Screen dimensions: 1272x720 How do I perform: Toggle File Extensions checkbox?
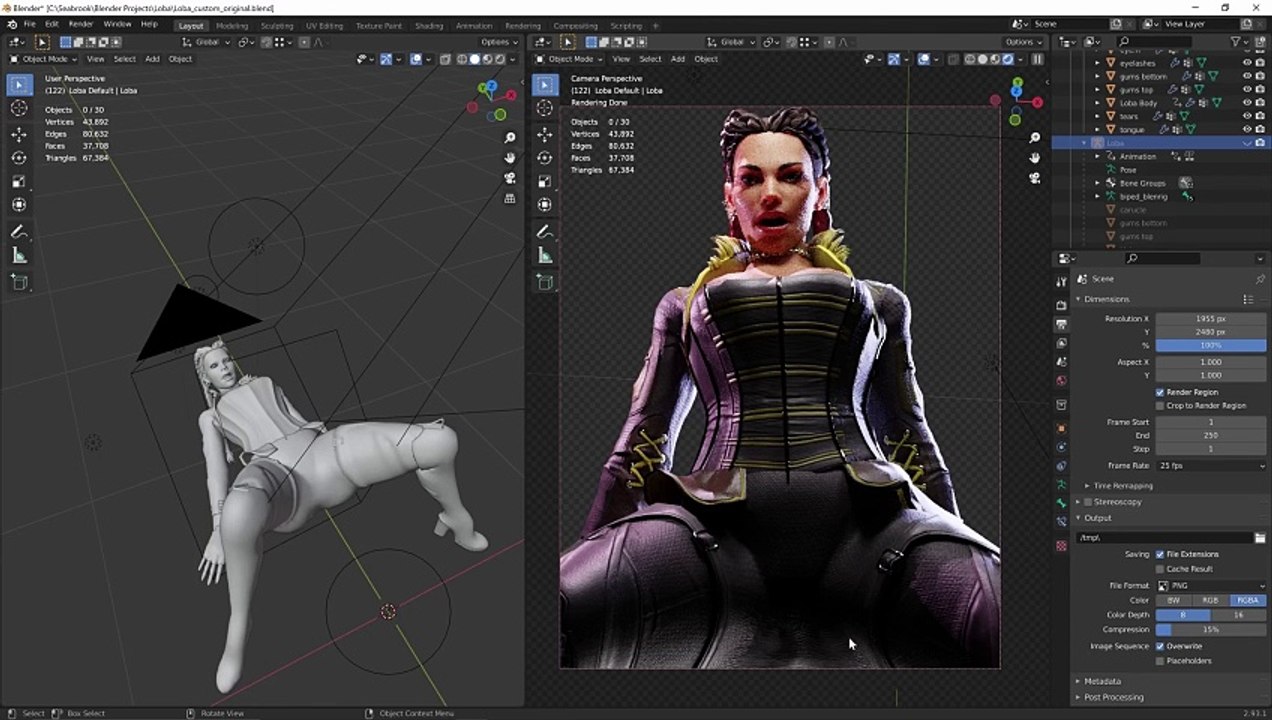1160,554
